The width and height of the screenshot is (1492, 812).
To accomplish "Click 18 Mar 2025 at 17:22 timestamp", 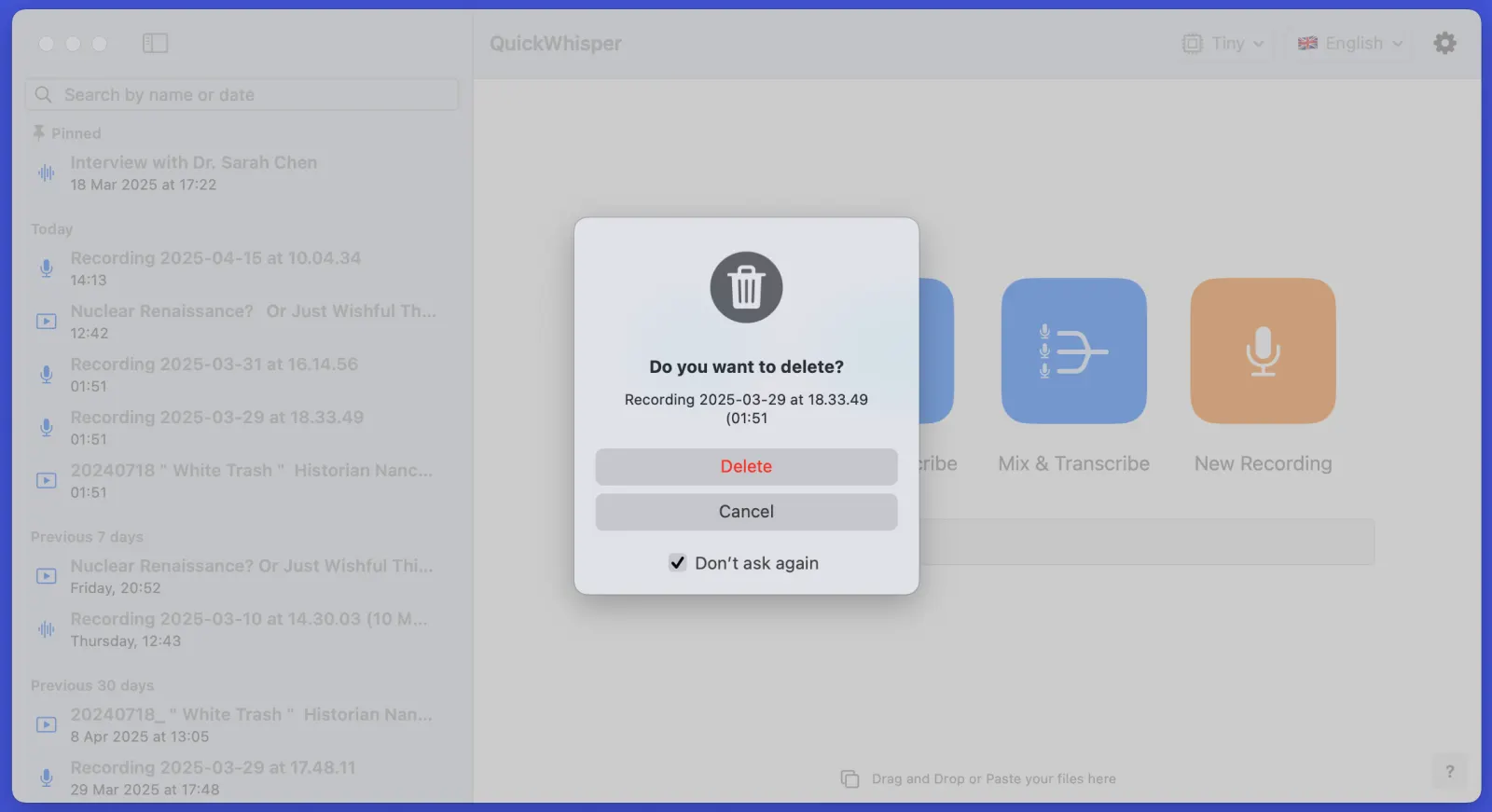I will 144,185.
